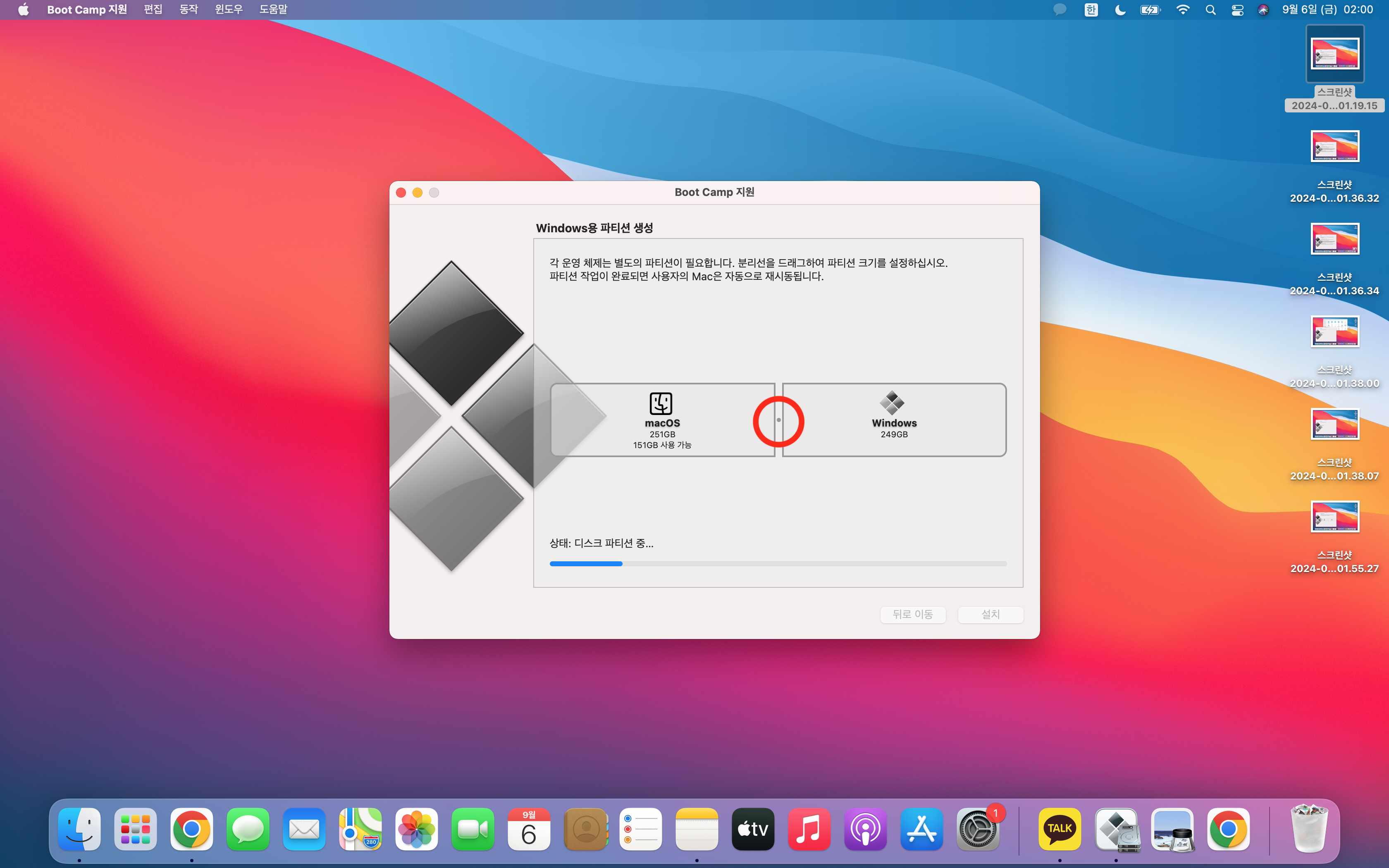Open Contacts from the Dock
The image size is (1389, 868).
[585, 829]
